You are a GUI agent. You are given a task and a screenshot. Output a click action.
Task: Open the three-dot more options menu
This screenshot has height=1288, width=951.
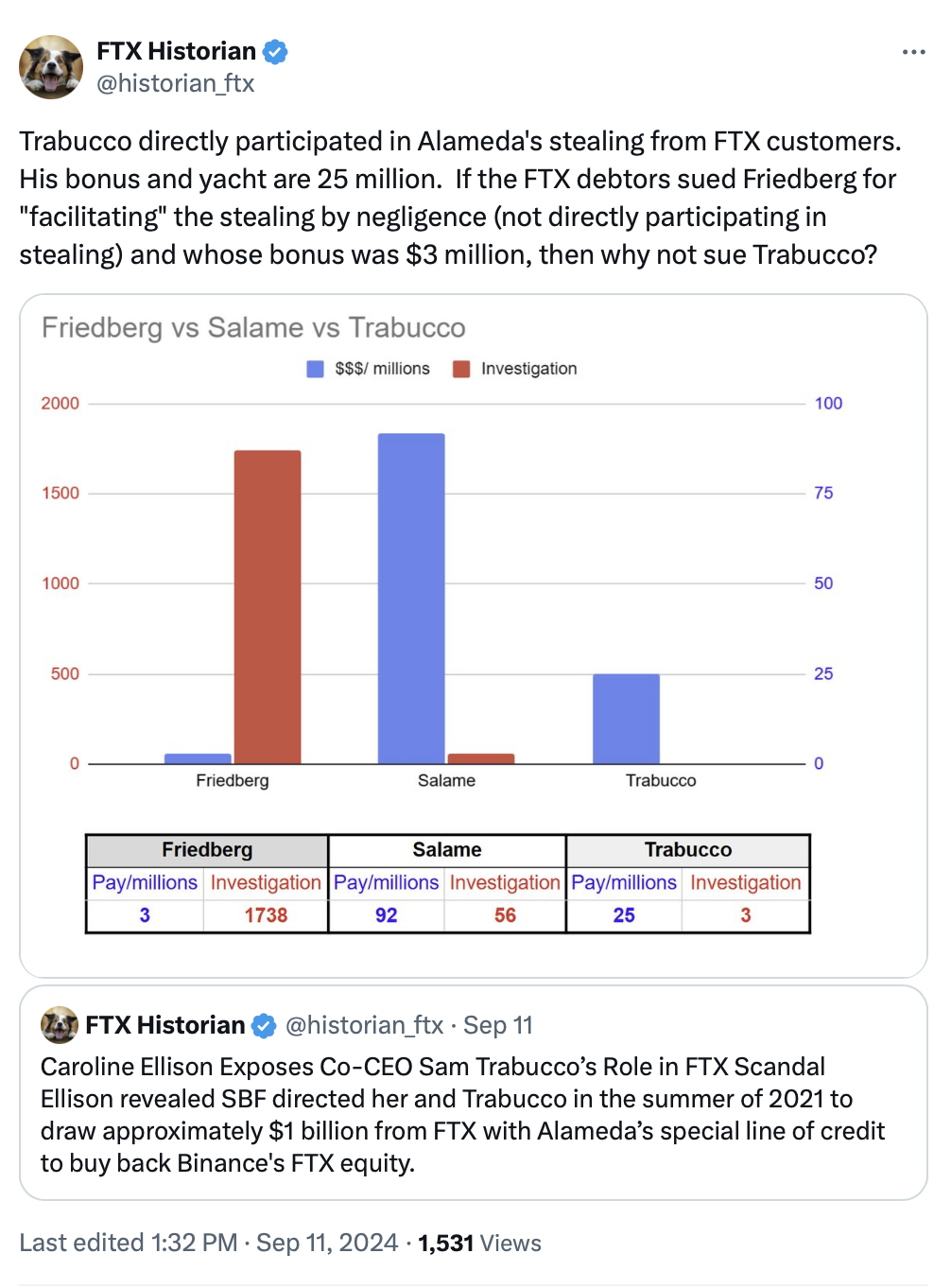913,52
